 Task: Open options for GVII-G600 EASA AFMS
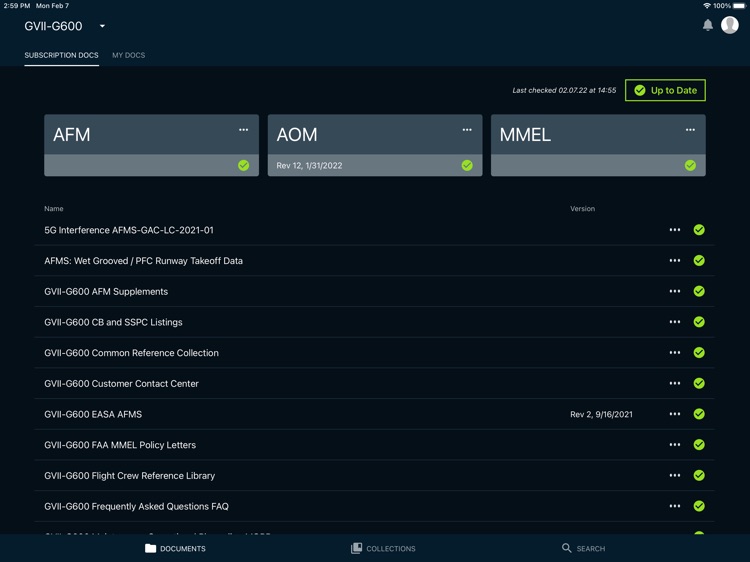pos(675,414)
